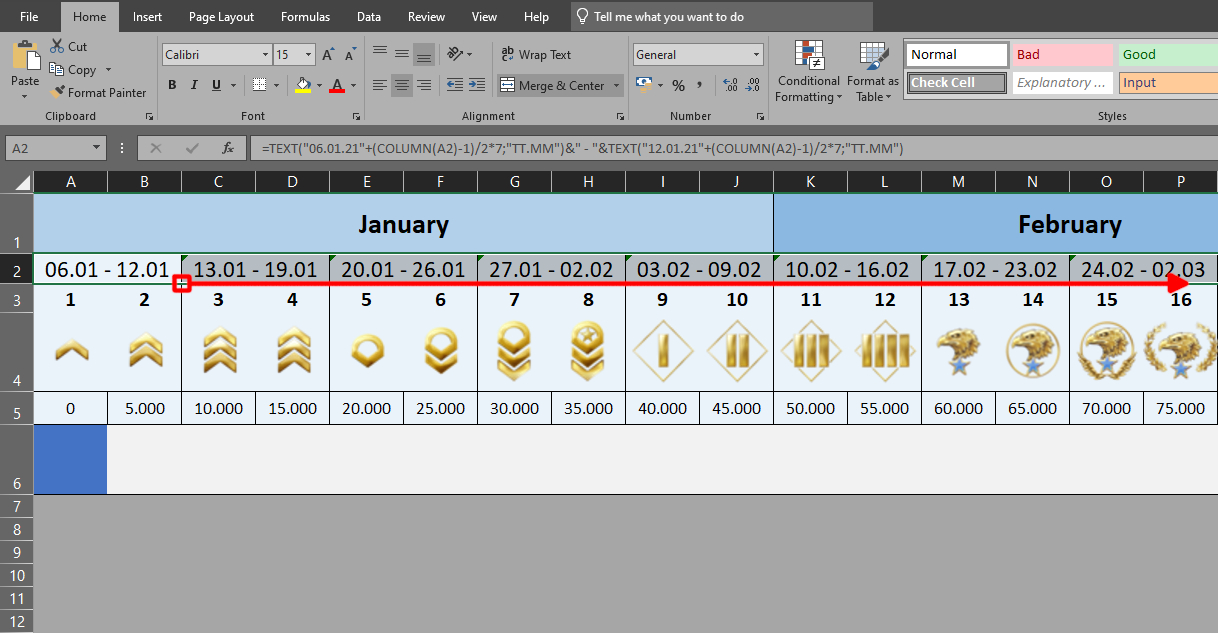Align text right

point(424,85)
